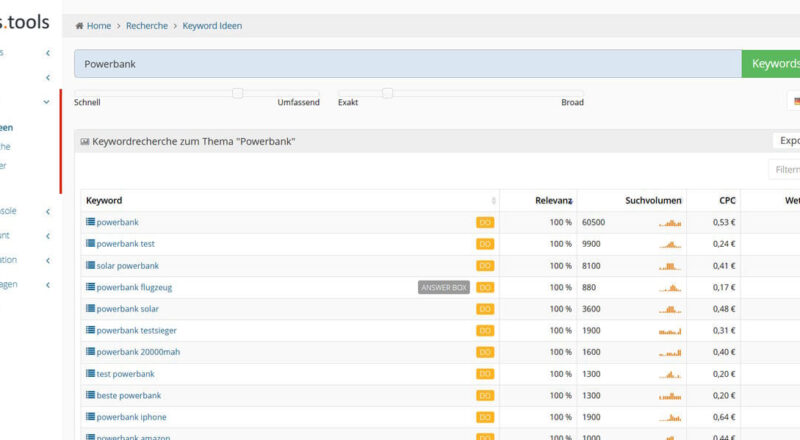800x440 pixels.
Task: Click the list icon beside 'powerbank 20000mah'
Action: tap(90, 351)
